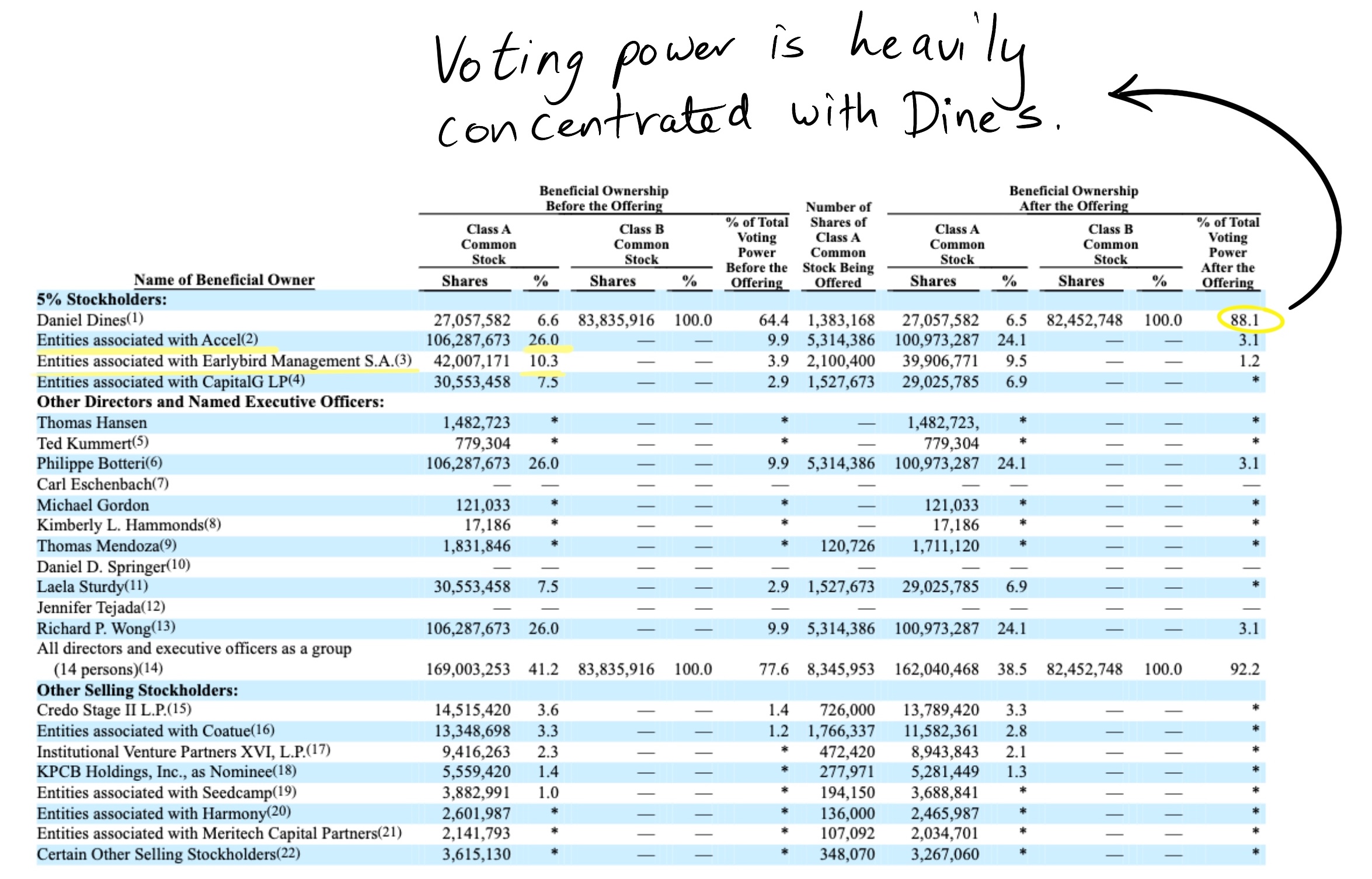This screenshot has width=1372, height=879.
Task: Select Kimberly L. Hammonds' 17,186 before-offering shares
Action: tap(487, 525)
